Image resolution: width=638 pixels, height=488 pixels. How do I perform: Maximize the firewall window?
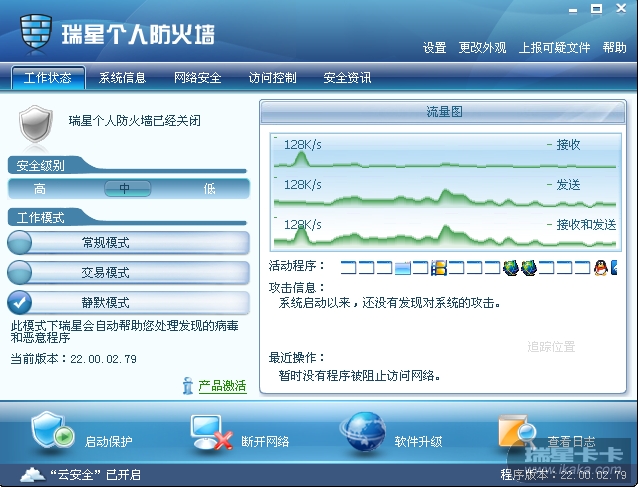point(596,9)
